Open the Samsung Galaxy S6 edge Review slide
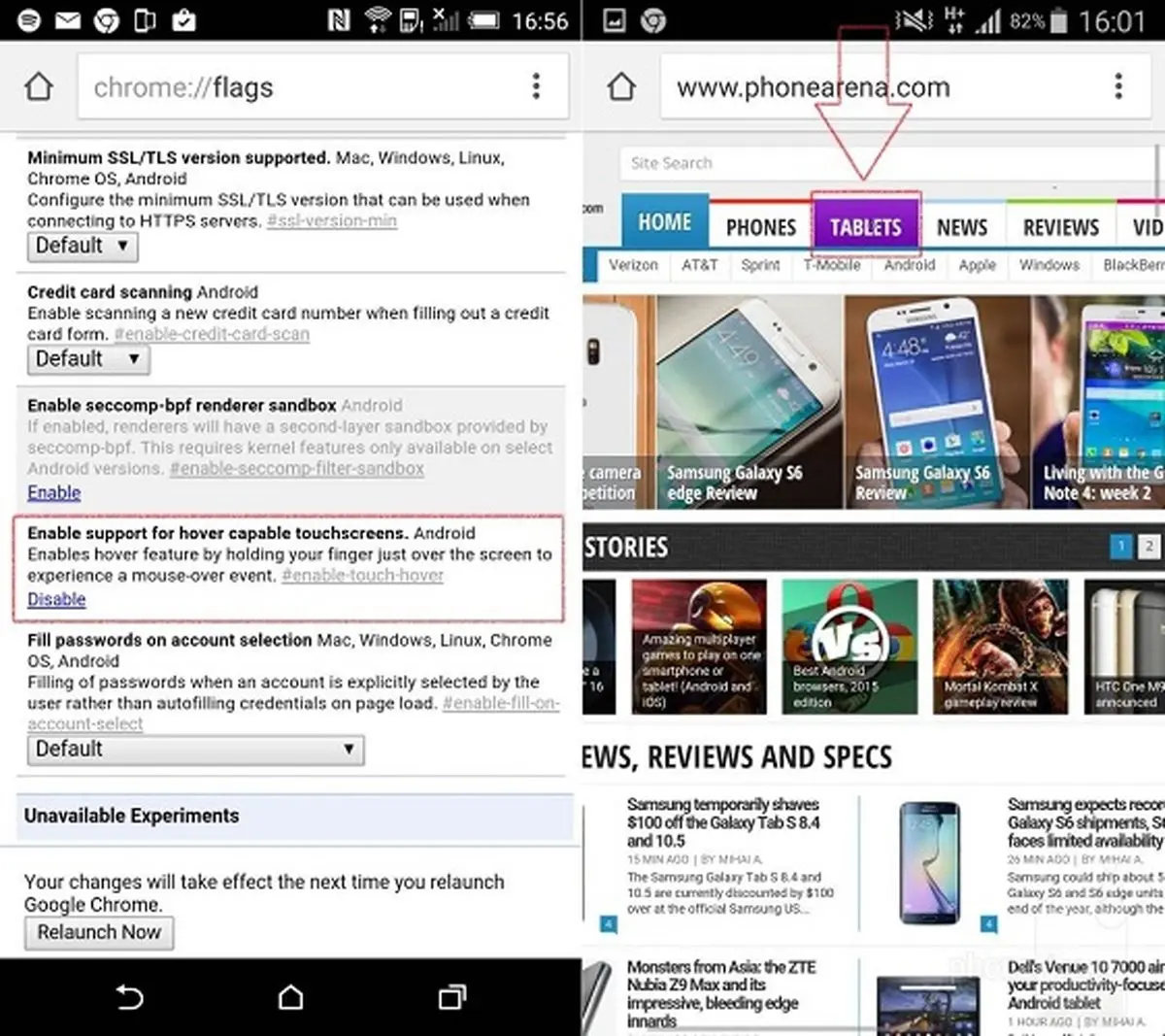The image size is (1165, 1036). (x=749, y=402)
